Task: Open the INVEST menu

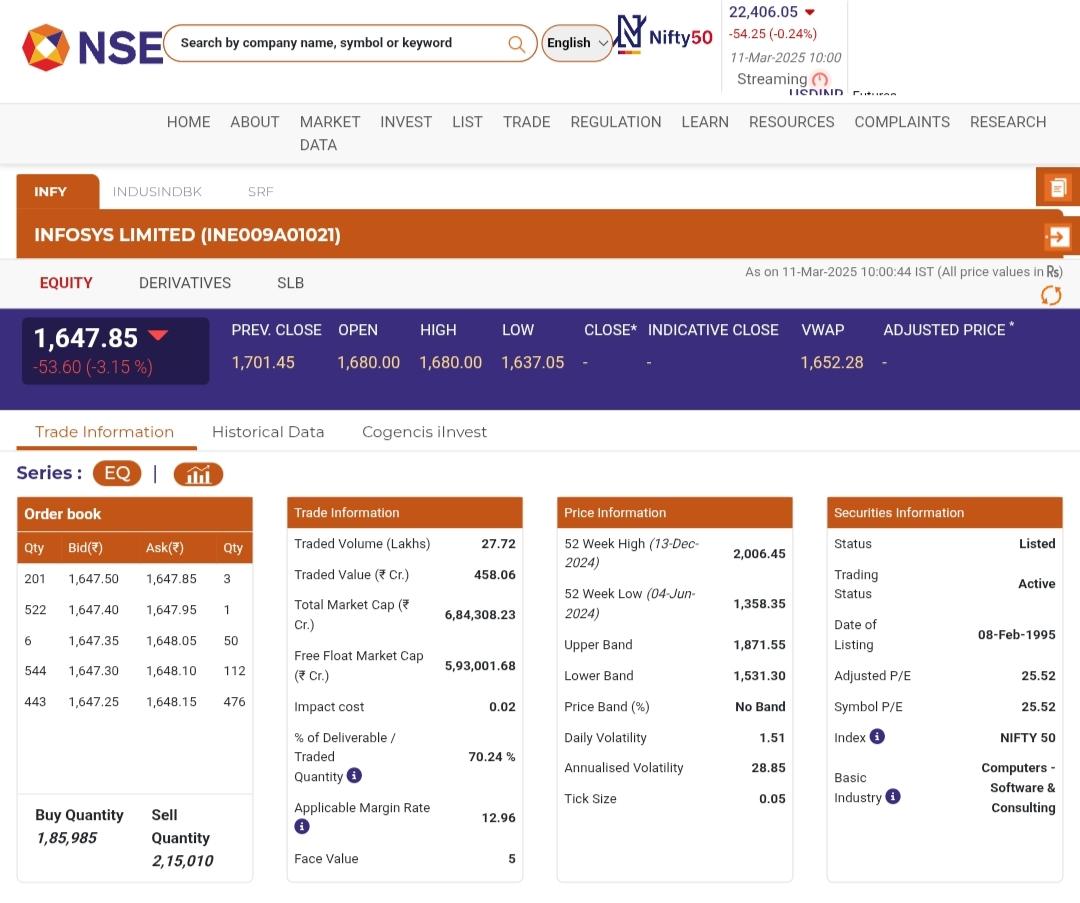Action: [x=406, y=122]
